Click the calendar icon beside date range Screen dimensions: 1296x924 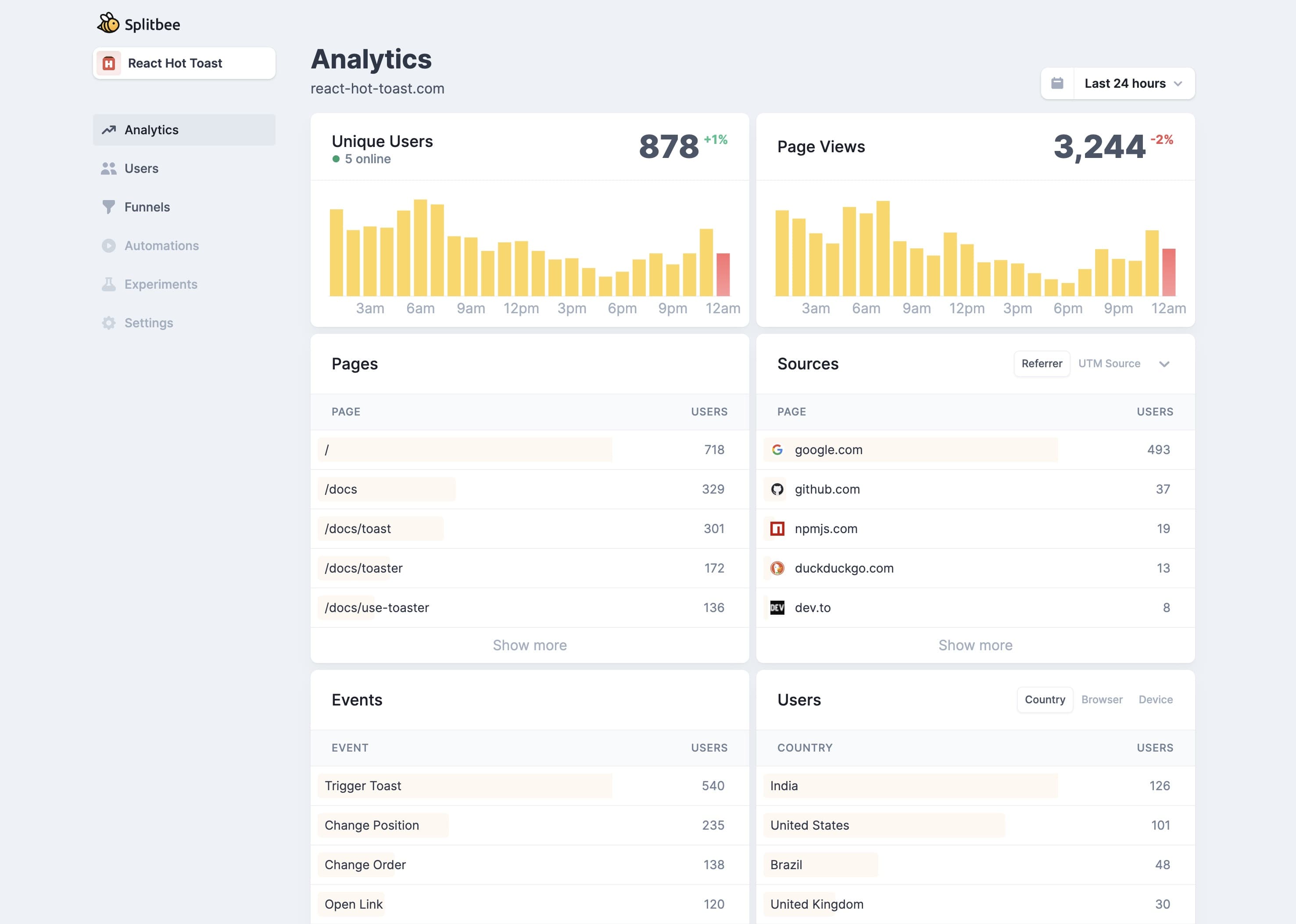[1057, 84]
